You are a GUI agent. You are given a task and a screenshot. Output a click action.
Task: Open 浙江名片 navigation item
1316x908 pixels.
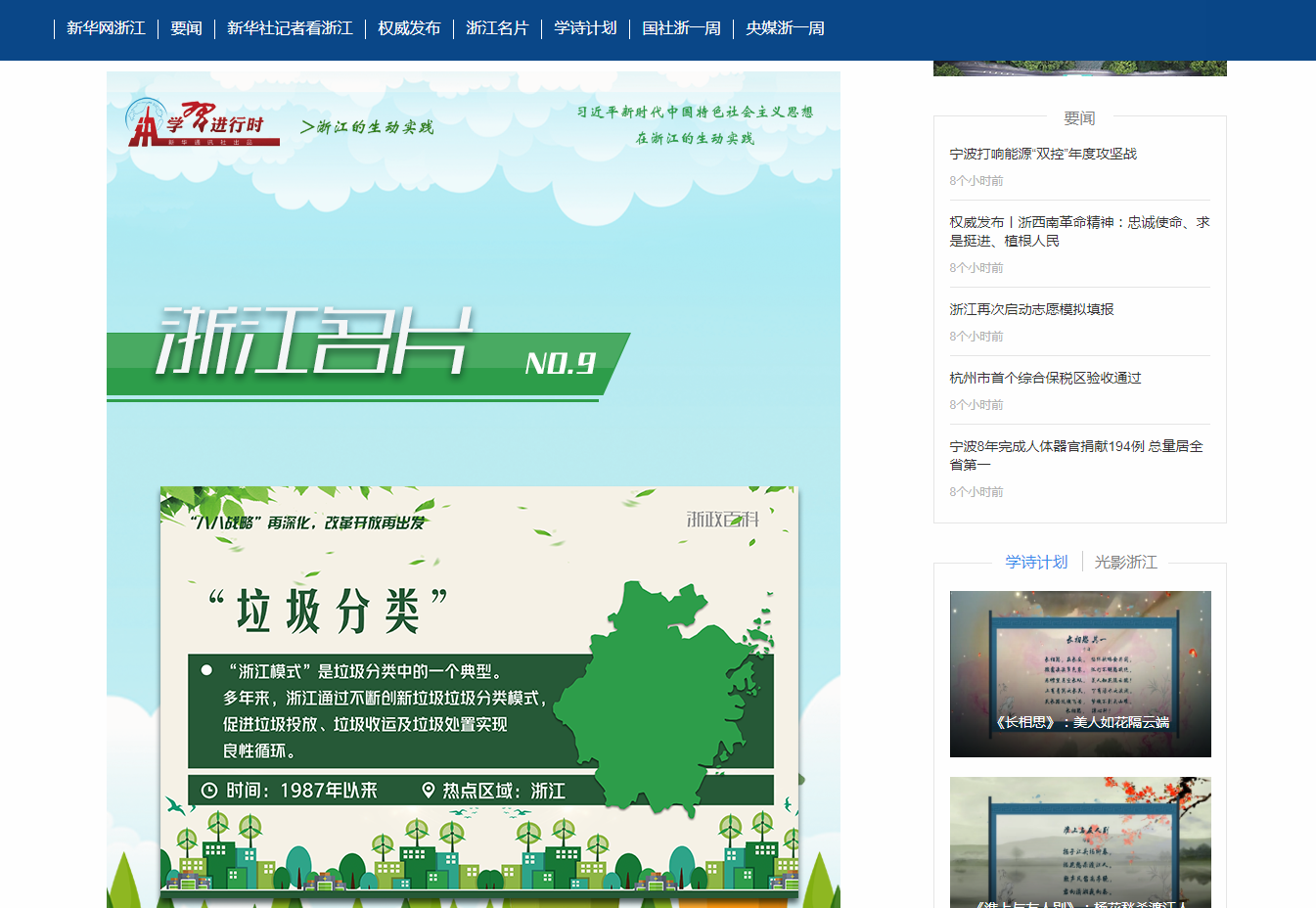[x=497, y=28]
